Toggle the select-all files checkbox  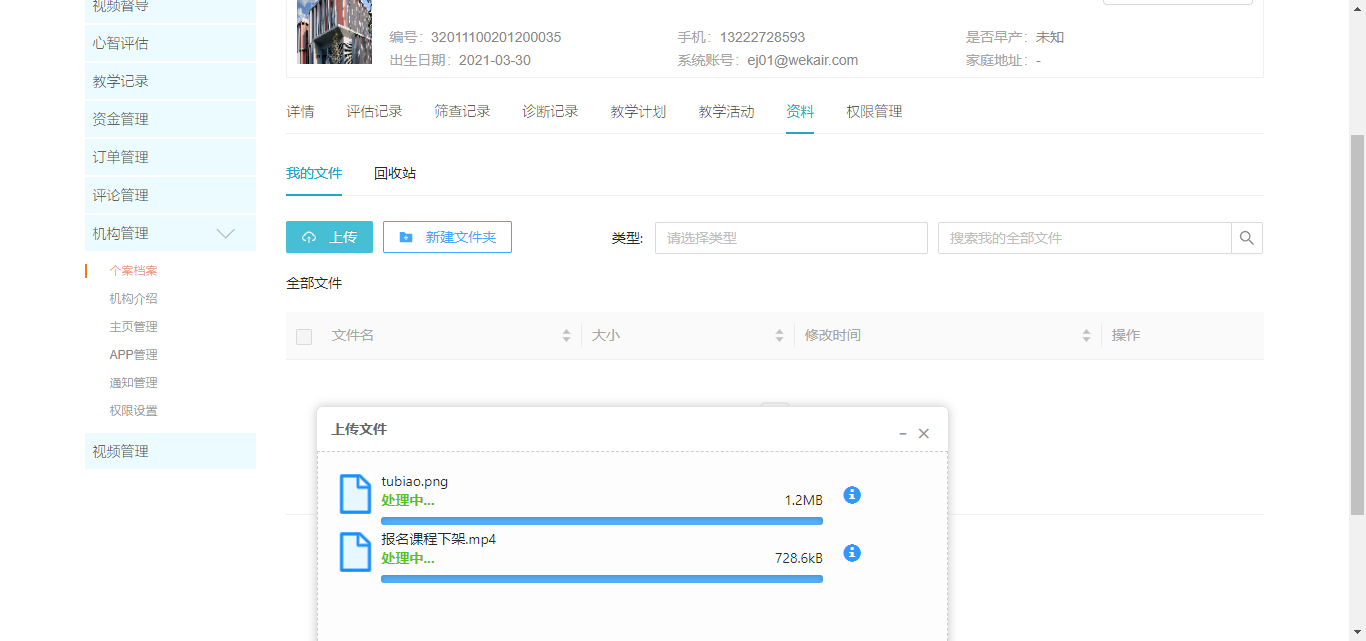(304, 337)
